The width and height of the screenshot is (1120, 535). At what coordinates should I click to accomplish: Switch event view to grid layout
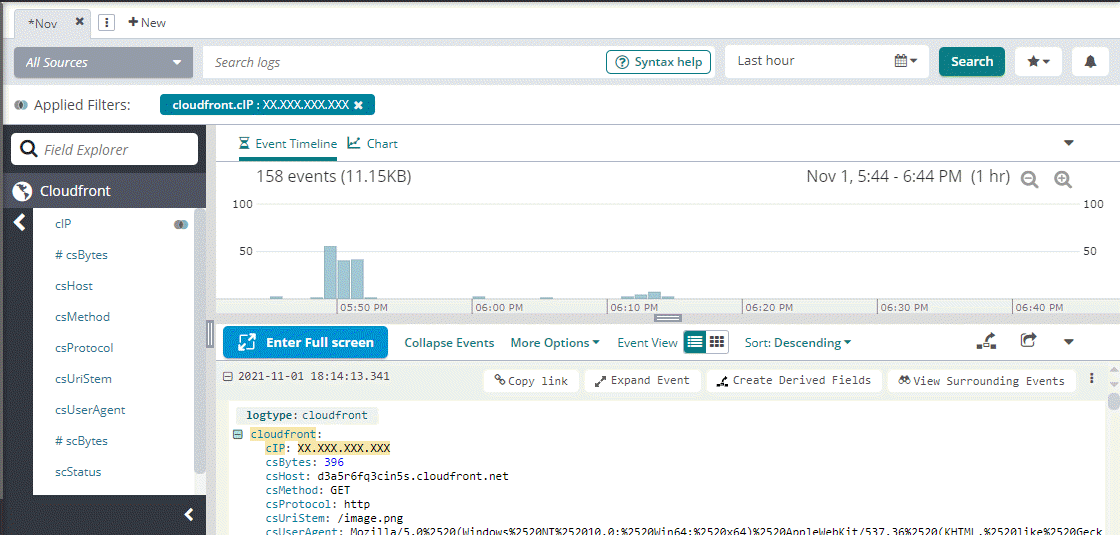(x=717, y=342)
